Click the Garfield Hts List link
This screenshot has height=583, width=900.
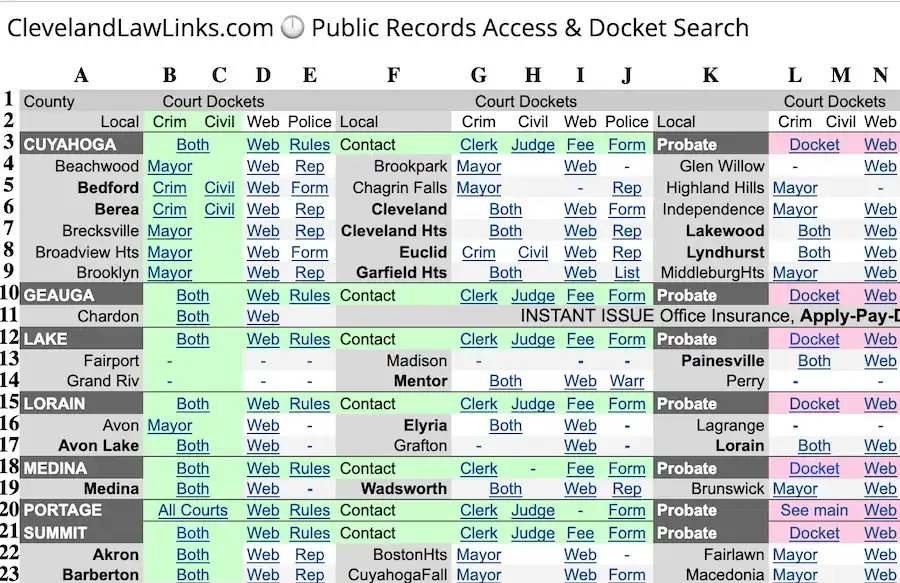pyautogui.click(x=627, y=272)
